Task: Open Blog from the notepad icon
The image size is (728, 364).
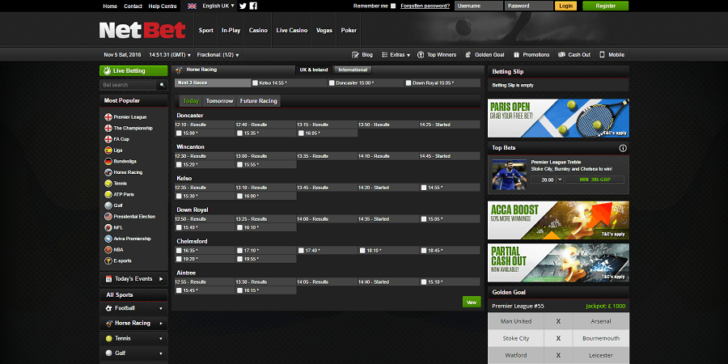Action: click(356, 55)
